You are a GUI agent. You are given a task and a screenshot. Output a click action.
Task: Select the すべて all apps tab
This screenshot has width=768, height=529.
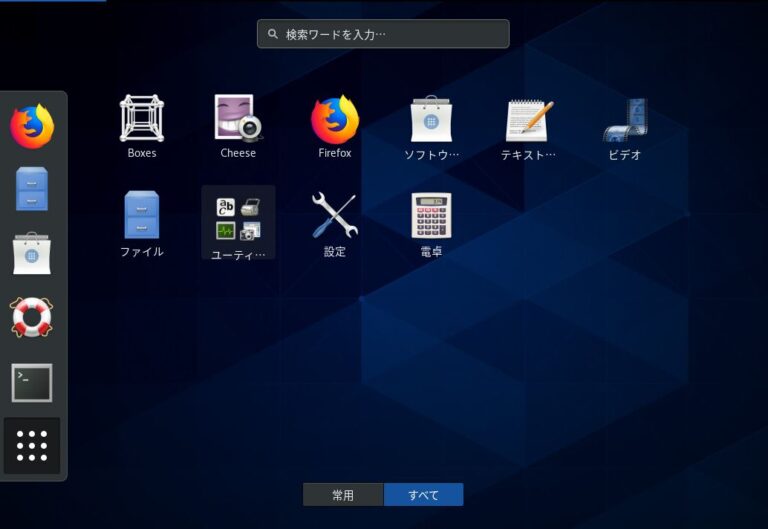[x=424, y=495]
